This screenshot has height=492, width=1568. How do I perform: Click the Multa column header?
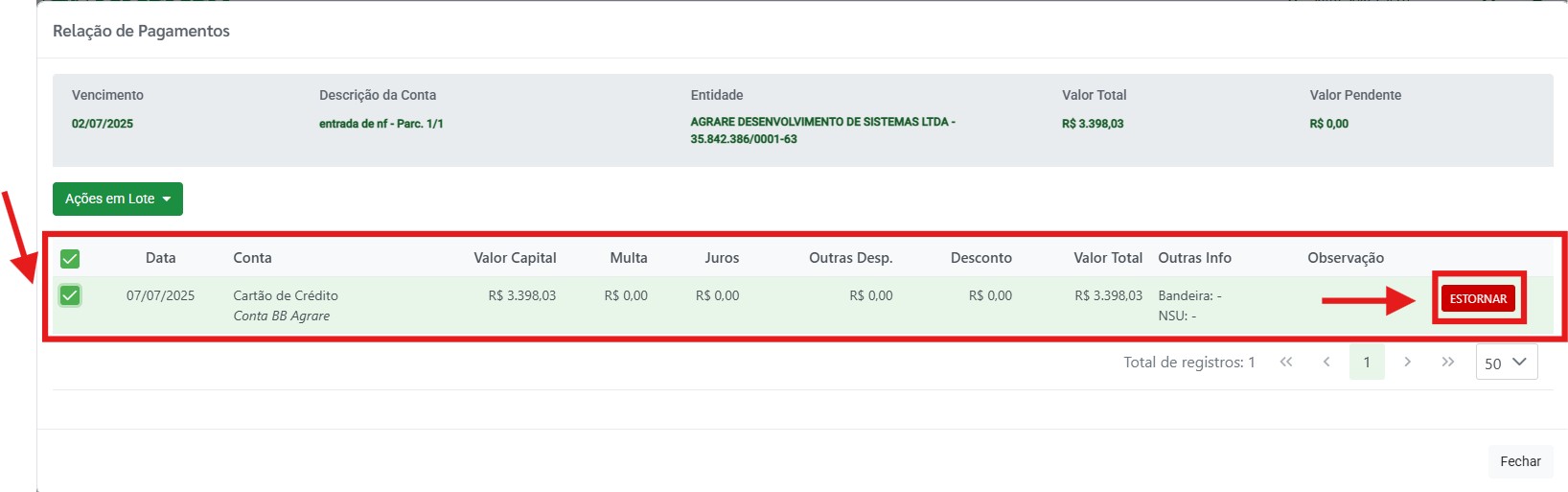pos(629,258)
